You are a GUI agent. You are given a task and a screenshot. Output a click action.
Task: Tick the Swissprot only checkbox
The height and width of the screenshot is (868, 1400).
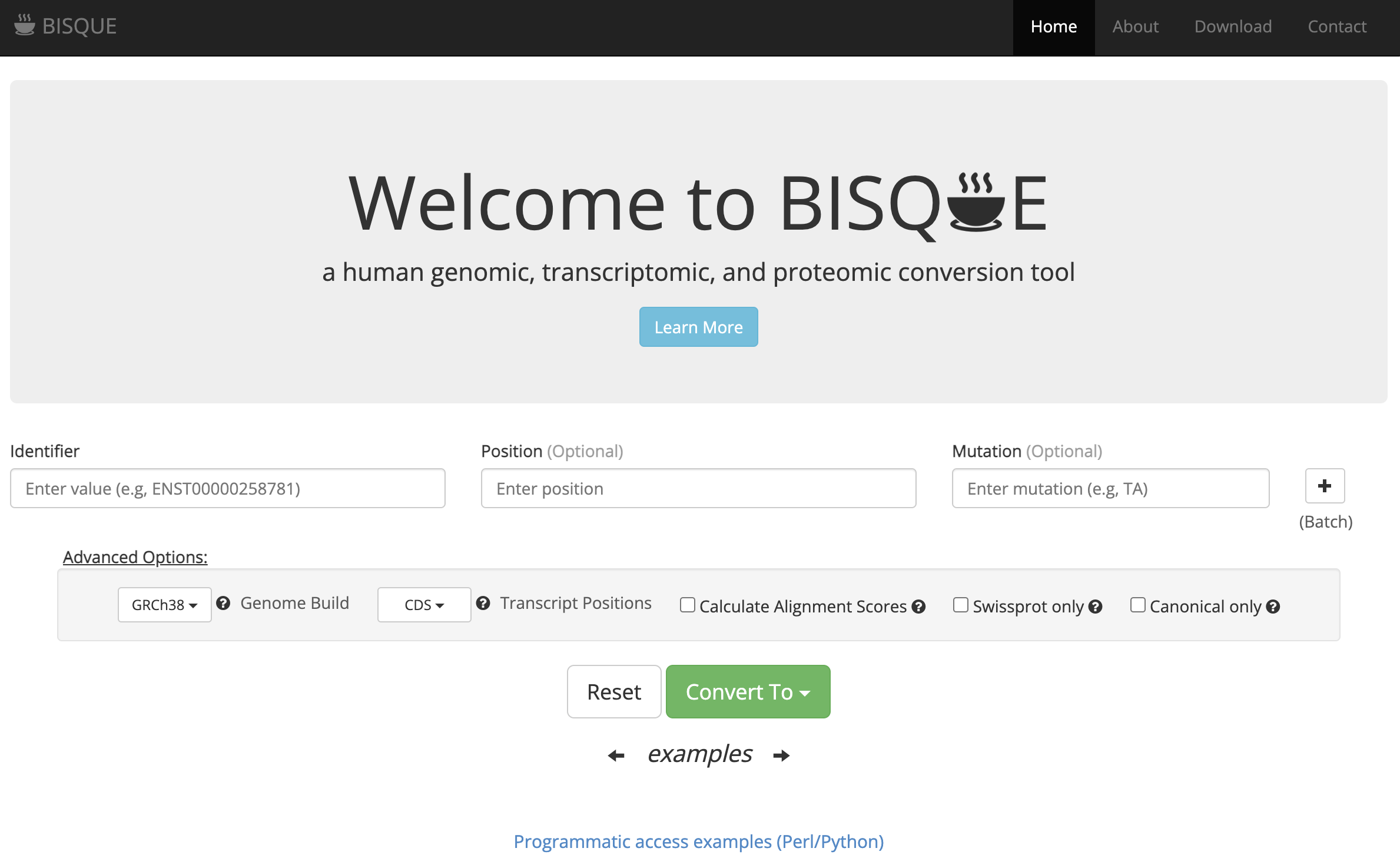coord(960,605)
